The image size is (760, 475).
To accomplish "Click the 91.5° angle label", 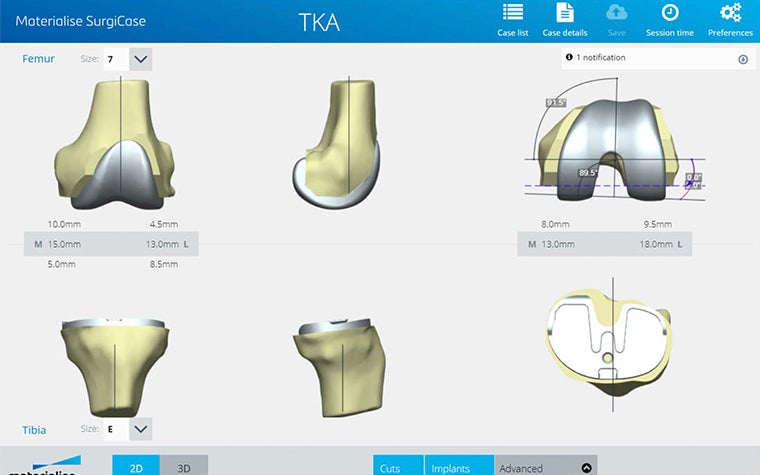I will coord(556,103).
